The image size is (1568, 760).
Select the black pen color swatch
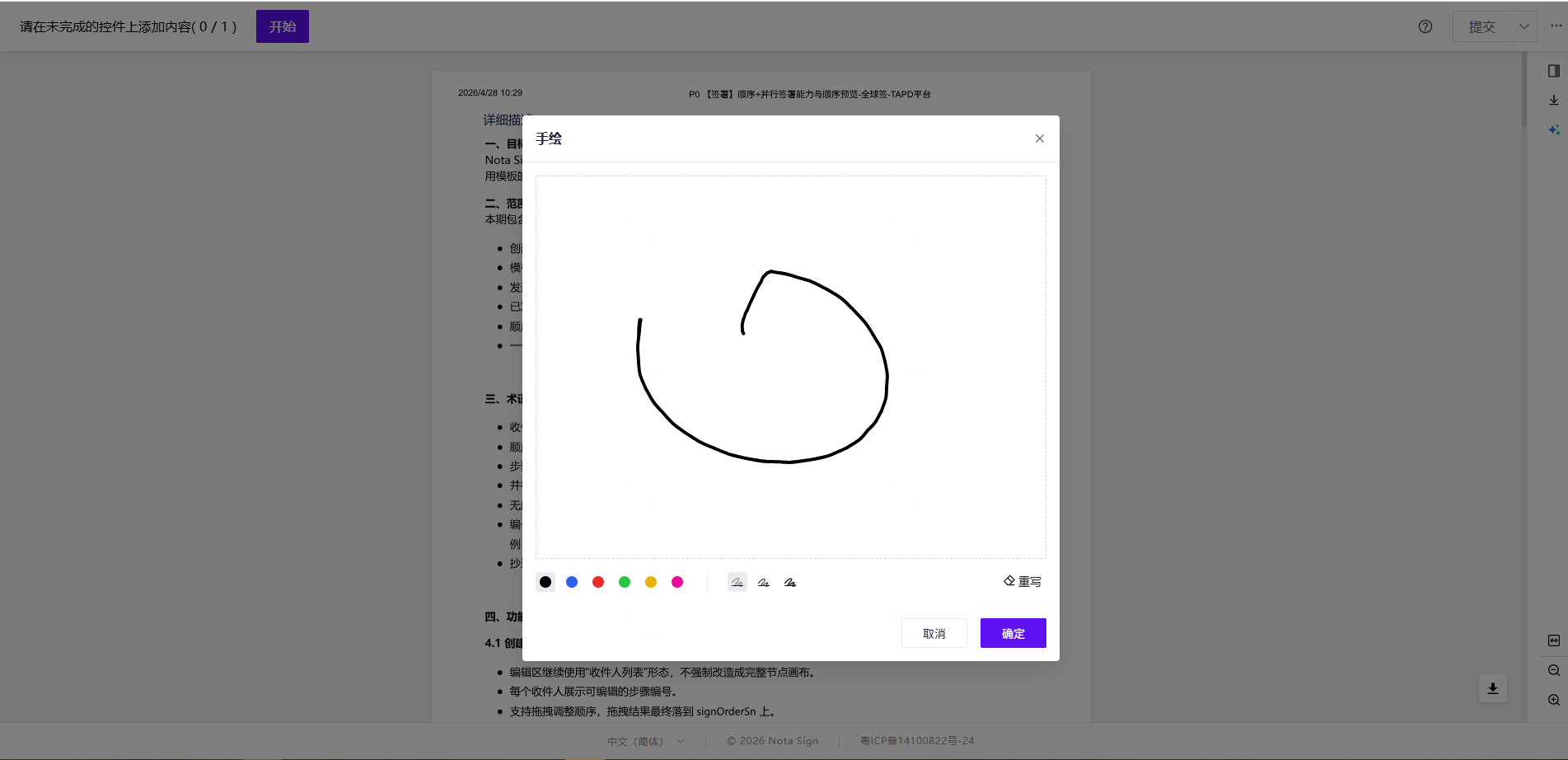coord(545,582)
